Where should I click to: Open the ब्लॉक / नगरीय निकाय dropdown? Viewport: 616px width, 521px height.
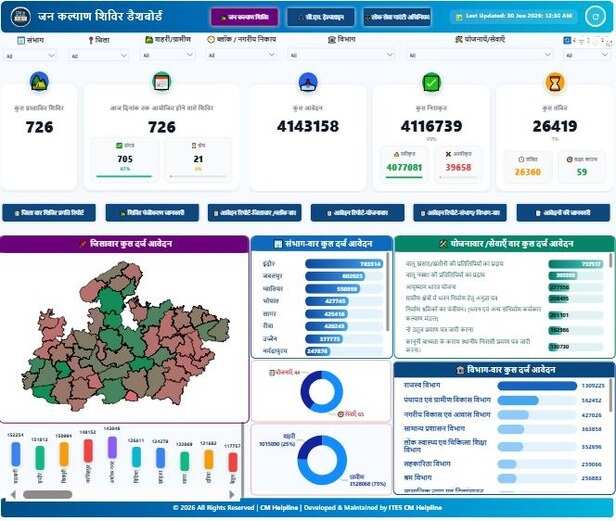point(242,55)
